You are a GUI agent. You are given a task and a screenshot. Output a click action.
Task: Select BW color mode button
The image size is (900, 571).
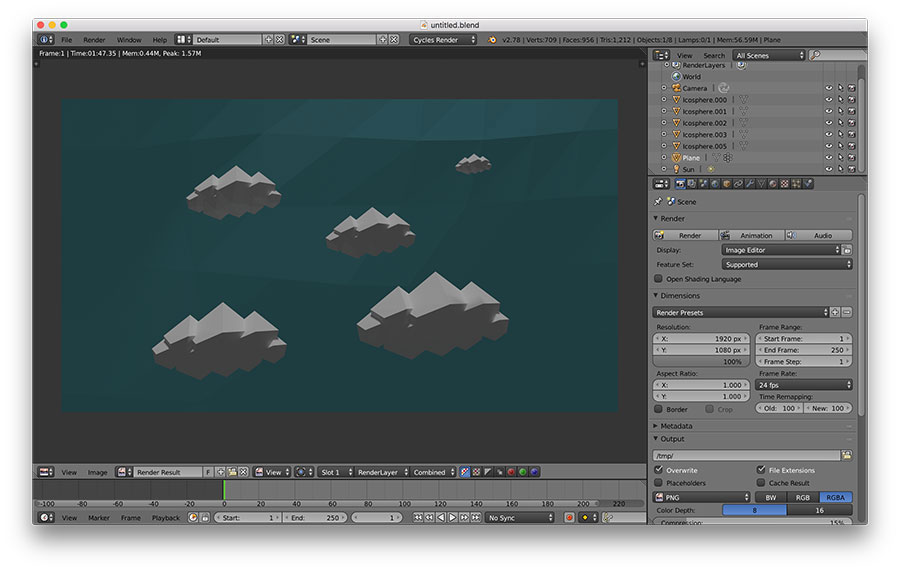[x=771, y=497]
